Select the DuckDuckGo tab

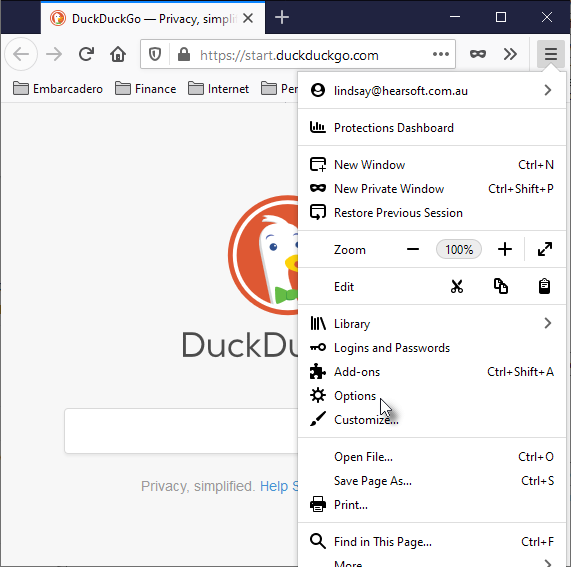point(153,18)
